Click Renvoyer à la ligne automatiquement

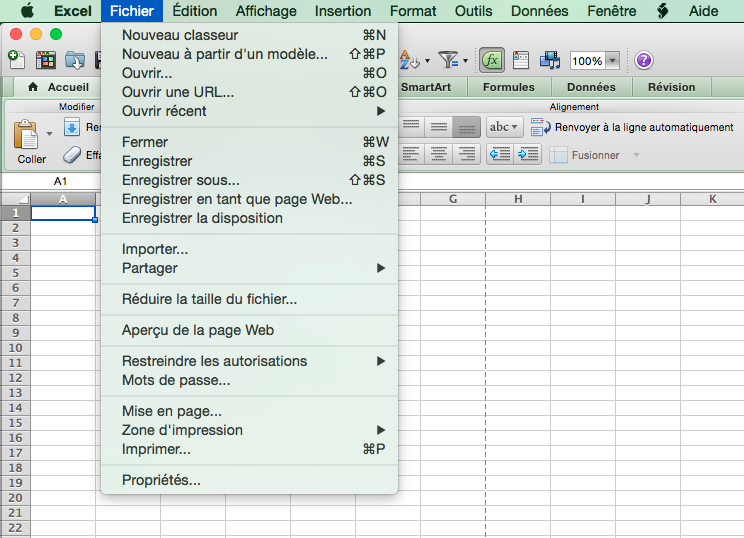(644, 127)
